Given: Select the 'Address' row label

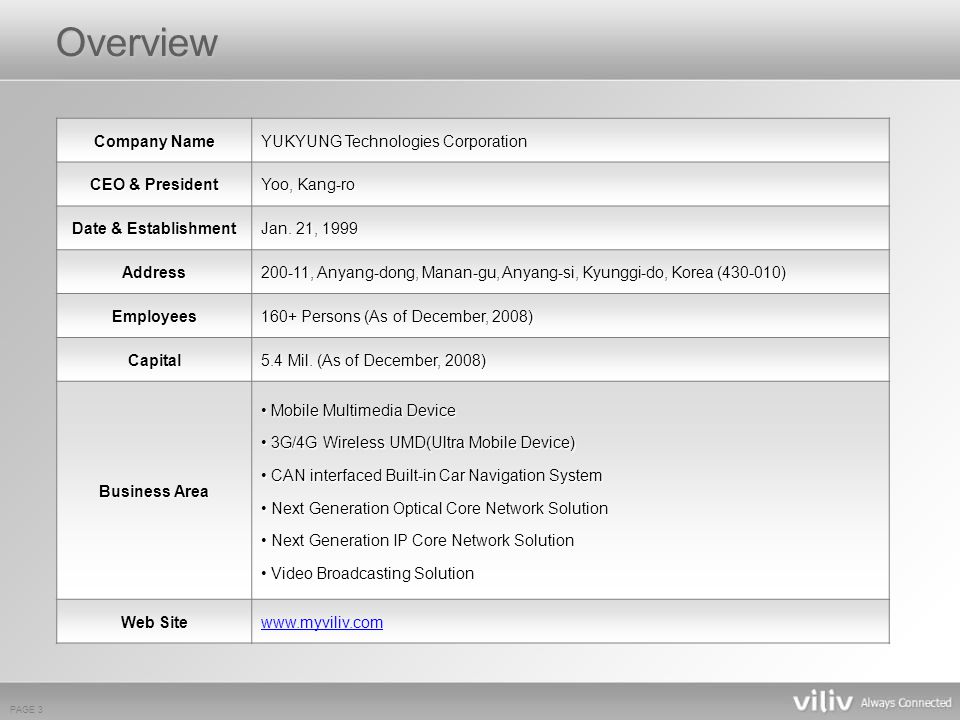Looking at the screenshot, I should point(154,272).
